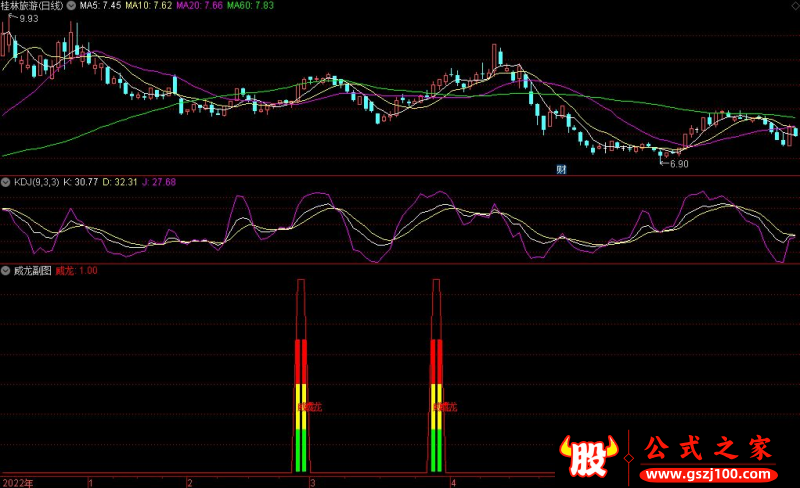This screenshot has width=800, height=488.
Task: Click the 2022年 year marker on timeline
Action: (17, 482)
